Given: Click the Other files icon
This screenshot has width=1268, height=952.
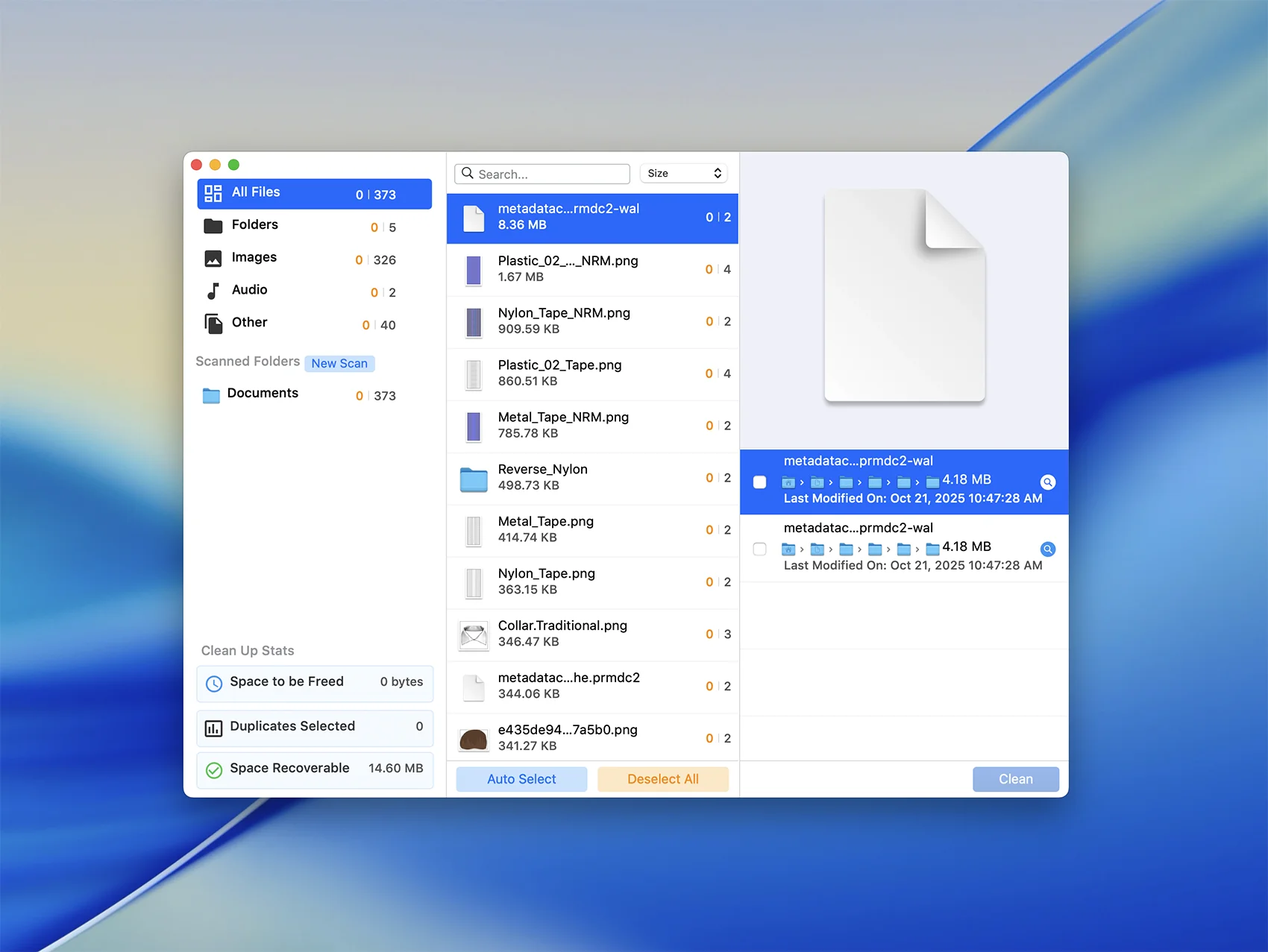Looking at the screenshot, I should [x=213, y=324].
